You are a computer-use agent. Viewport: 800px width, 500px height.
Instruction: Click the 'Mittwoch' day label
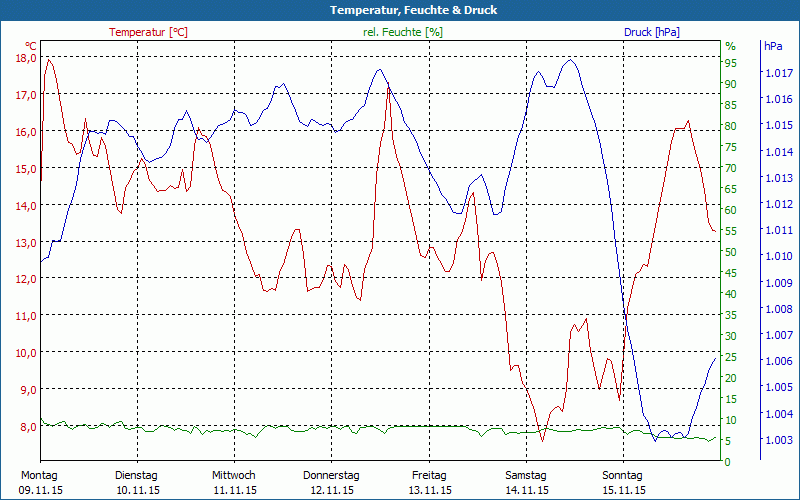[234, 476]
